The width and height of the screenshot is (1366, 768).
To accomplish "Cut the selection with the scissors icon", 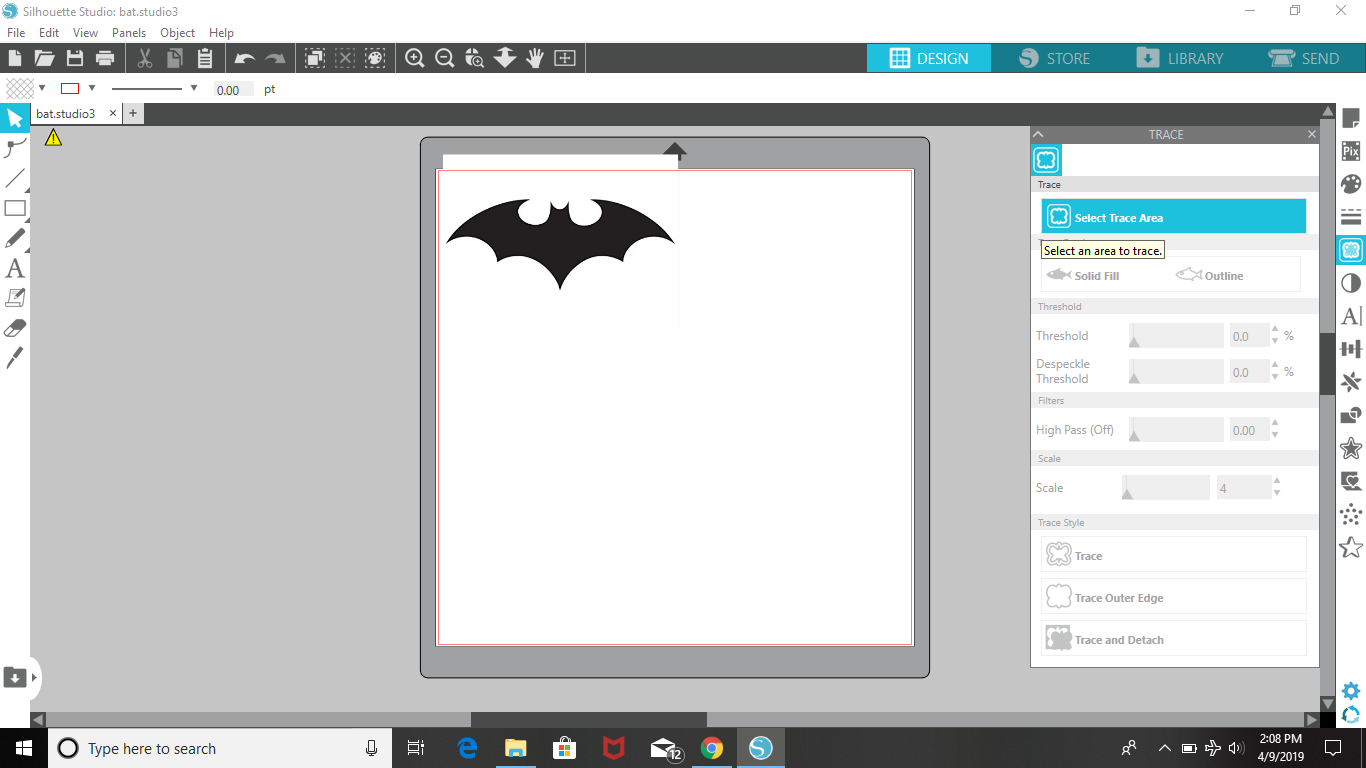I will [x=145, y=58].
